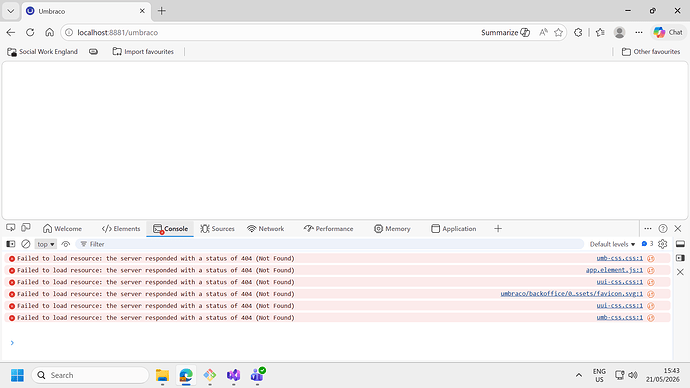View site information icon in address bar
690x388 pixels.
point(69,33)
